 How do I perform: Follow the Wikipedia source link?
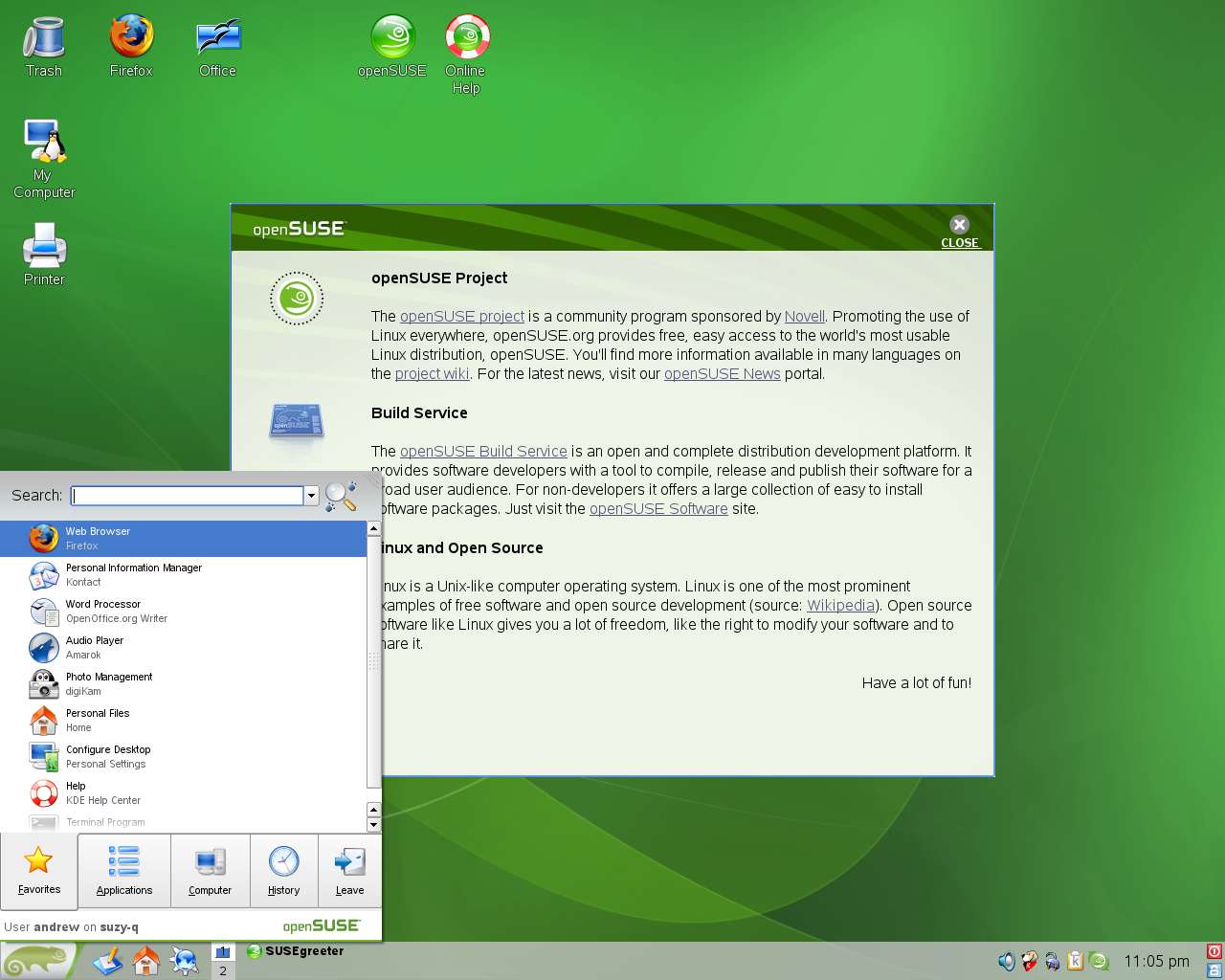click(841, 606)
